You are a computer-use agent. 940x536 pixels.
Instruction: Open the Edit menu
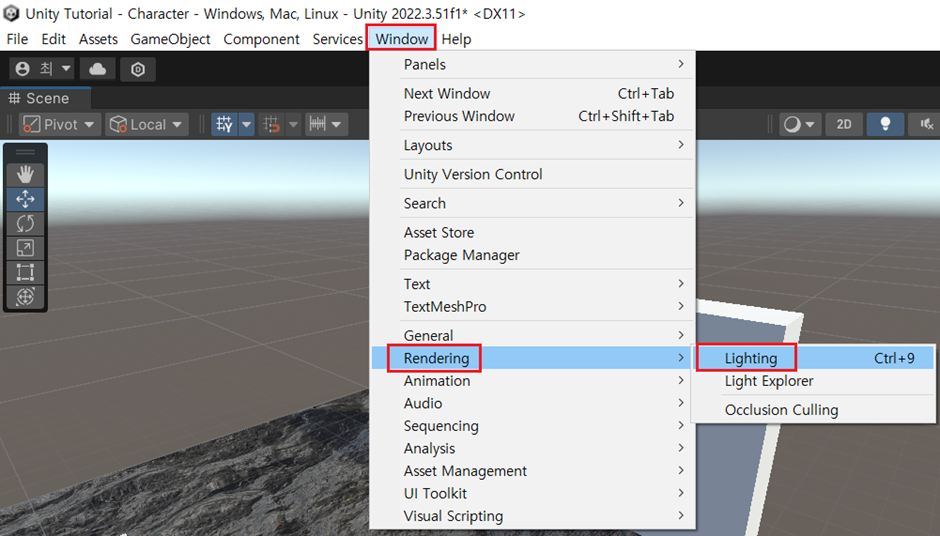click(x=53, y=39)
